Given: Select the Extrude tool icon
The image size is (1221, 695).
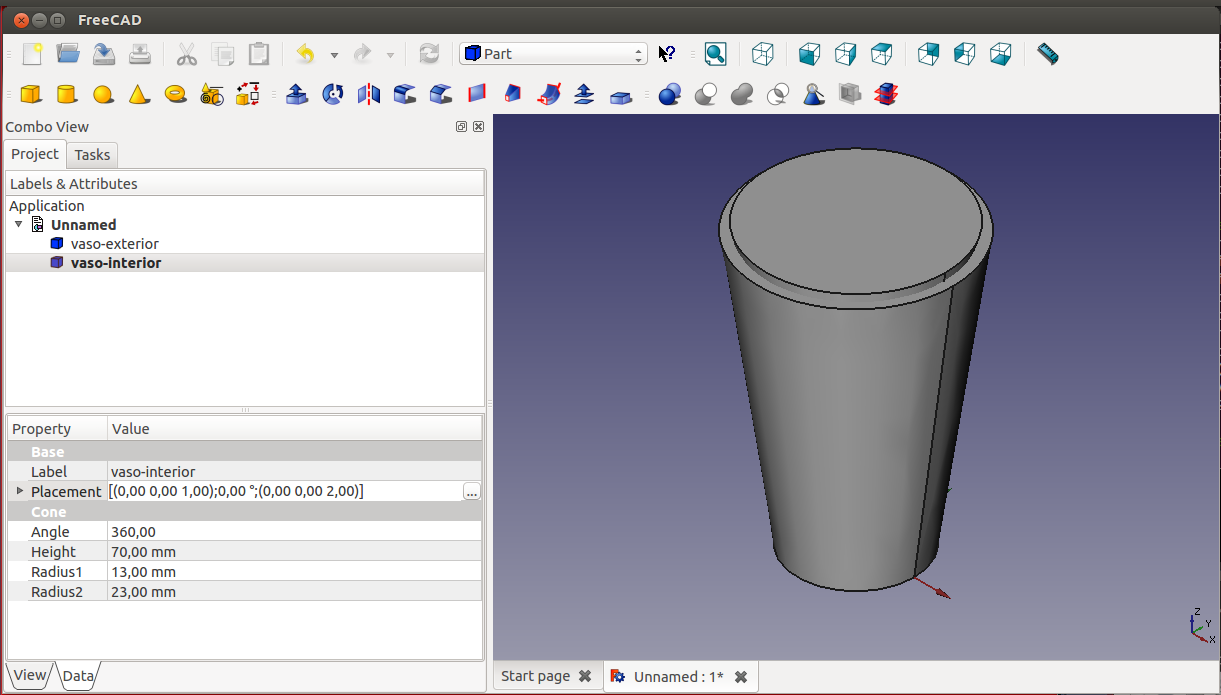Looking at the screenshot, I should coord(296,94).
